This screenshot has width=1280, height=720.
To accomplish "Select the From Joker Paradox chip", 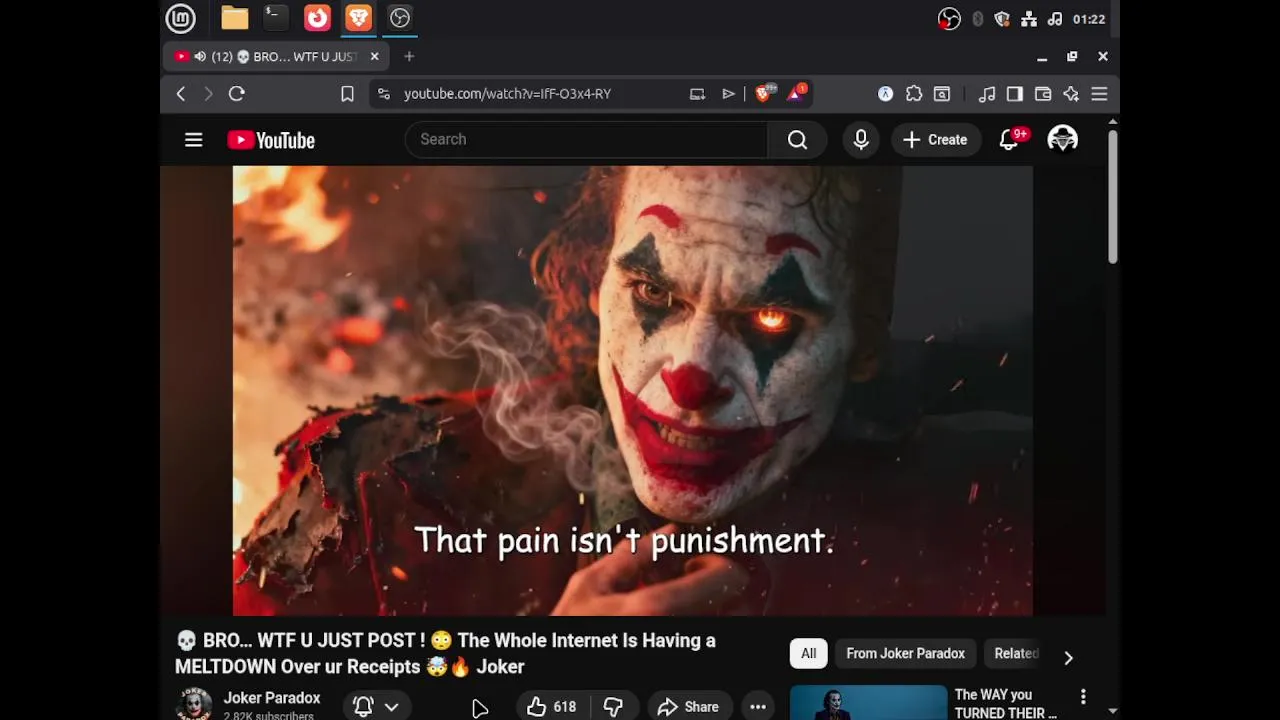I will (x=905, y=654).
